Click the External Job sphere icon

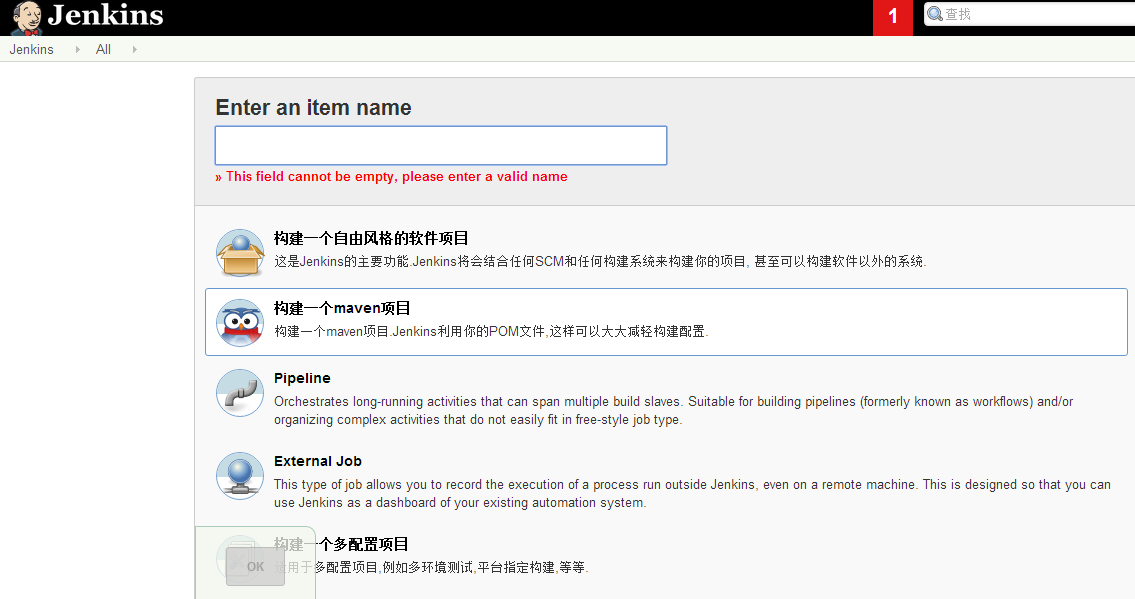click(x=239, y=476)
